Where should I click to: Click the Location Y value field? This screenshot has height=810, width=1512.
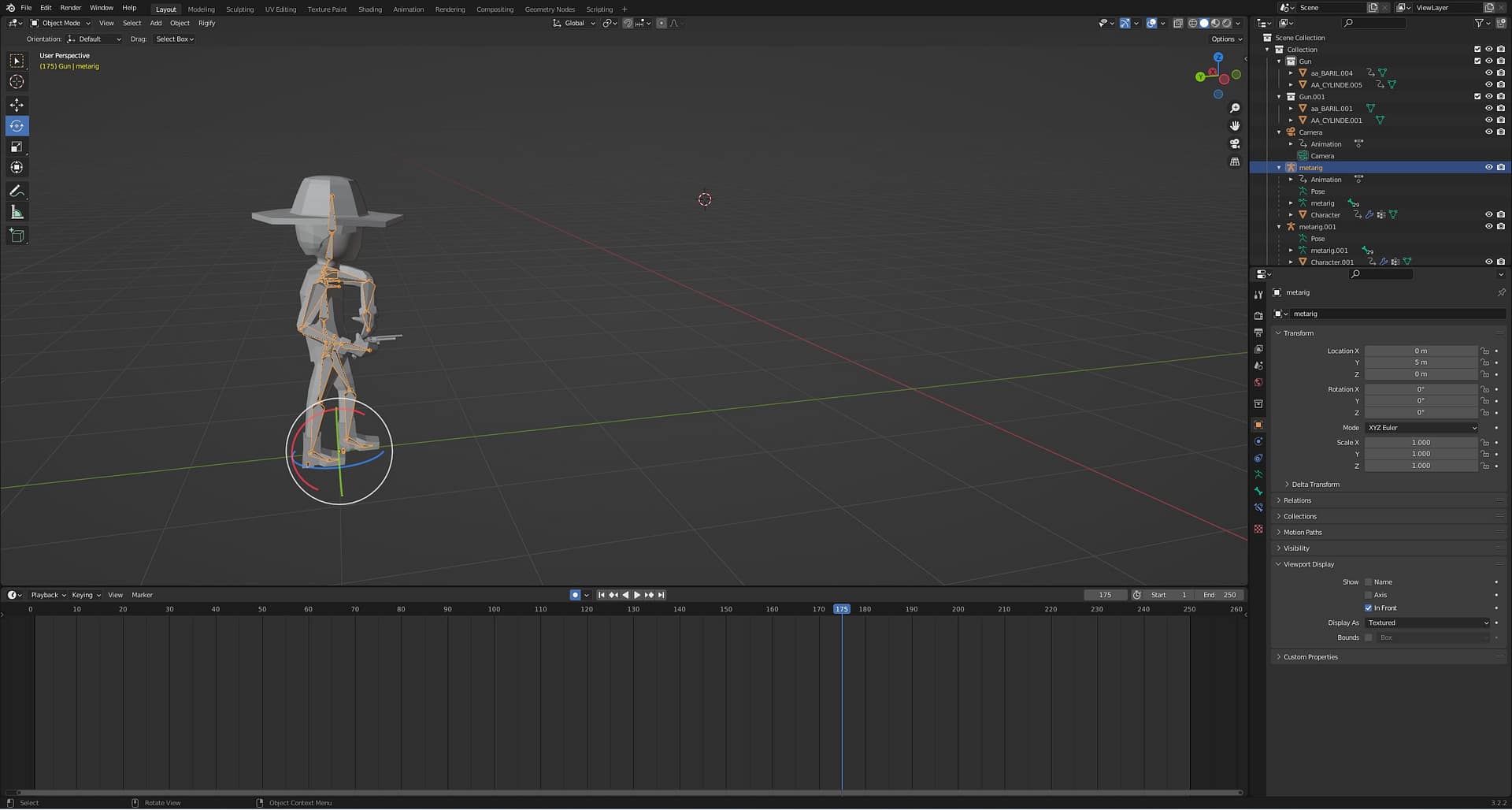coord(1421,362)
